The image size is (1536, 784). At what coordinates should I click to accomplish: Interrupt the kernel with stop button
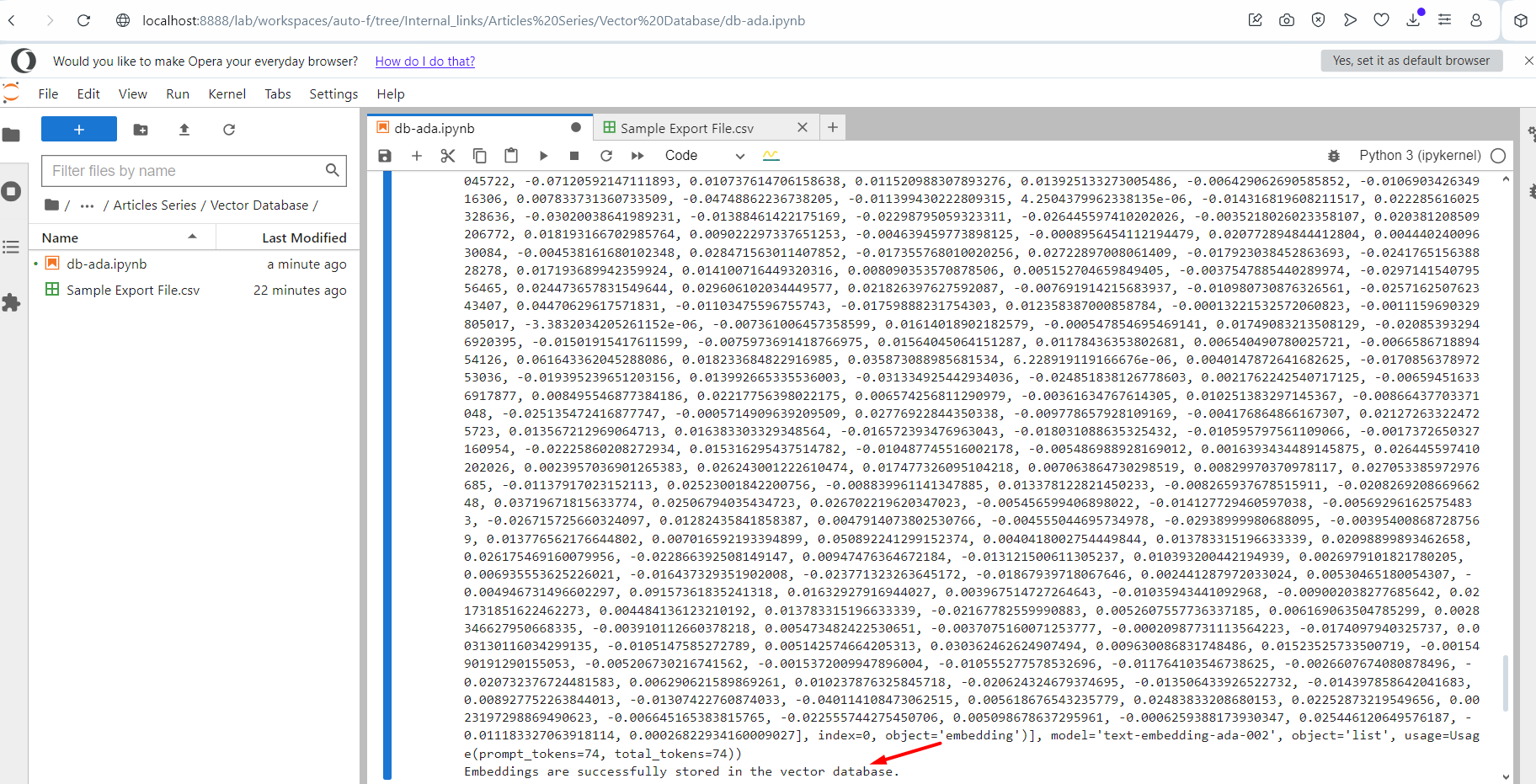(574, 156)
